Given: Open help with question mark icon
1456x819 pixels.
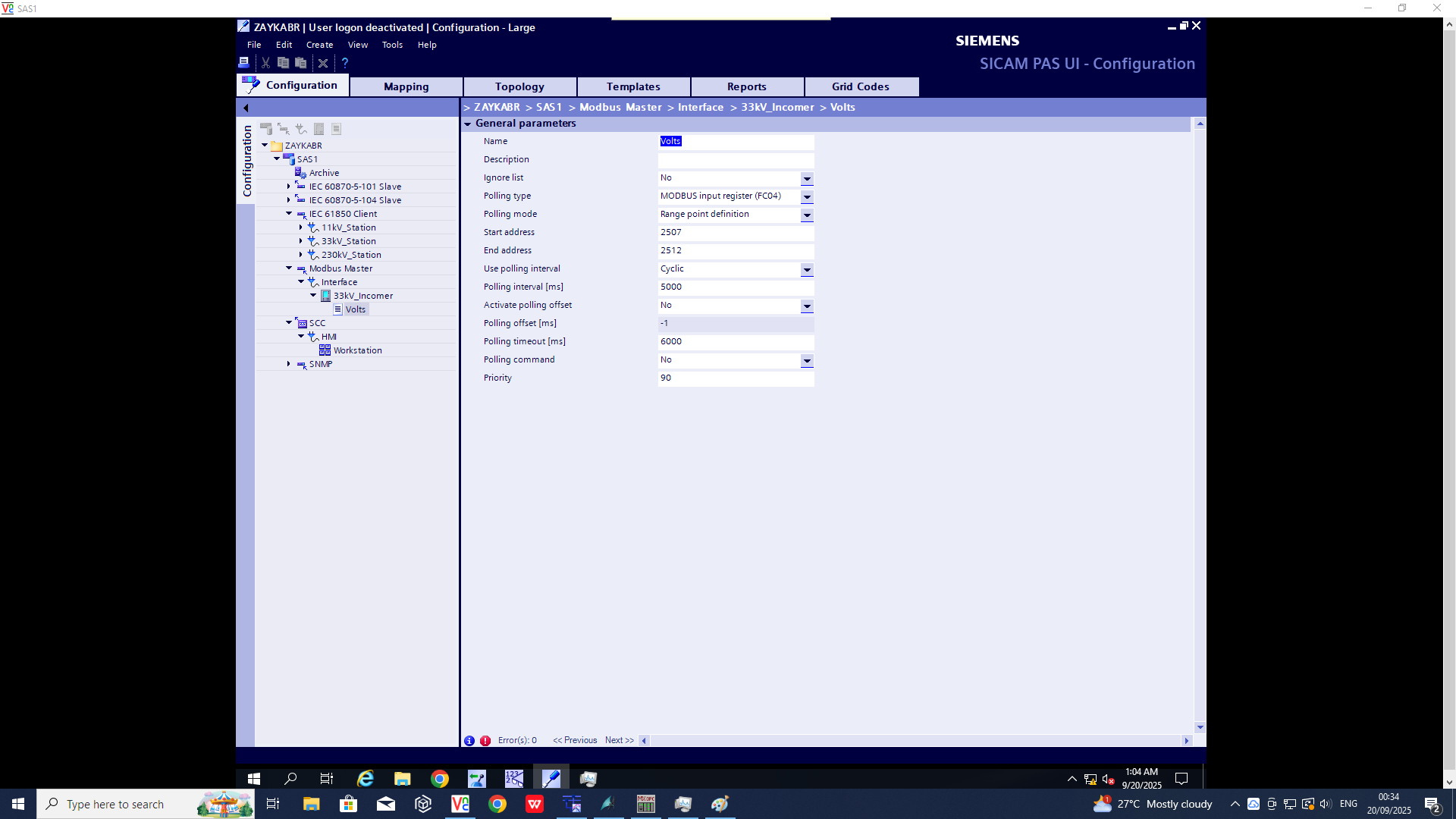Looking at the screenshot, I should click(x=345, y=63).
